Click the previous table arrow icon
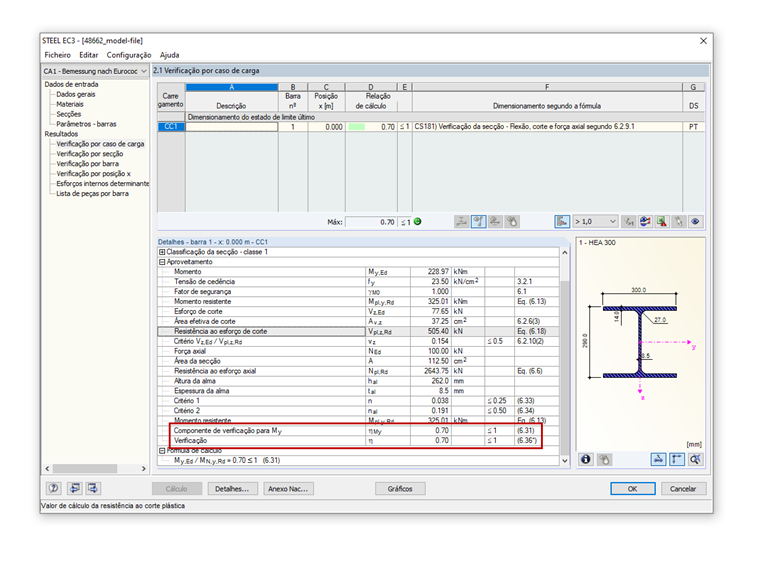Viewport: 760px width, 570px height. coord(75,488)
